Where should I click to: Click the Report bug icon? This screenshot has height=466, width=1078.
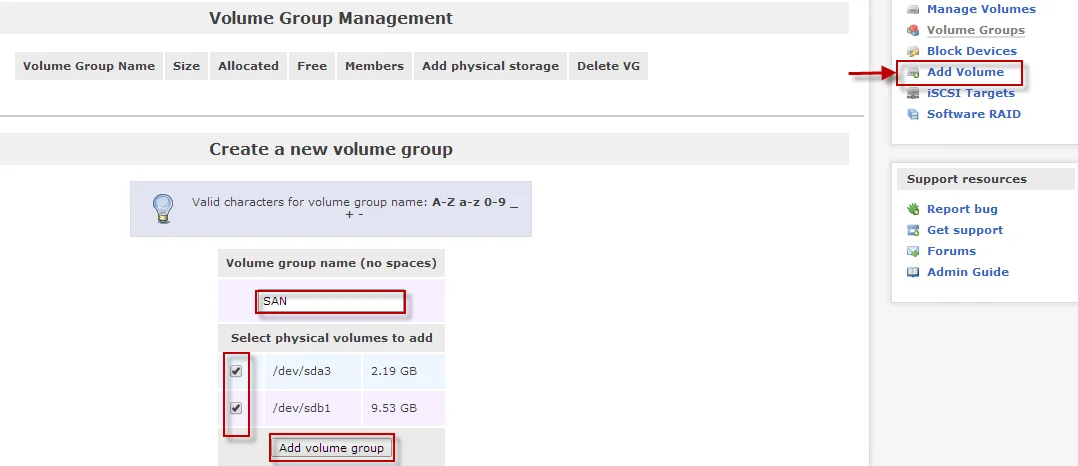913,209
